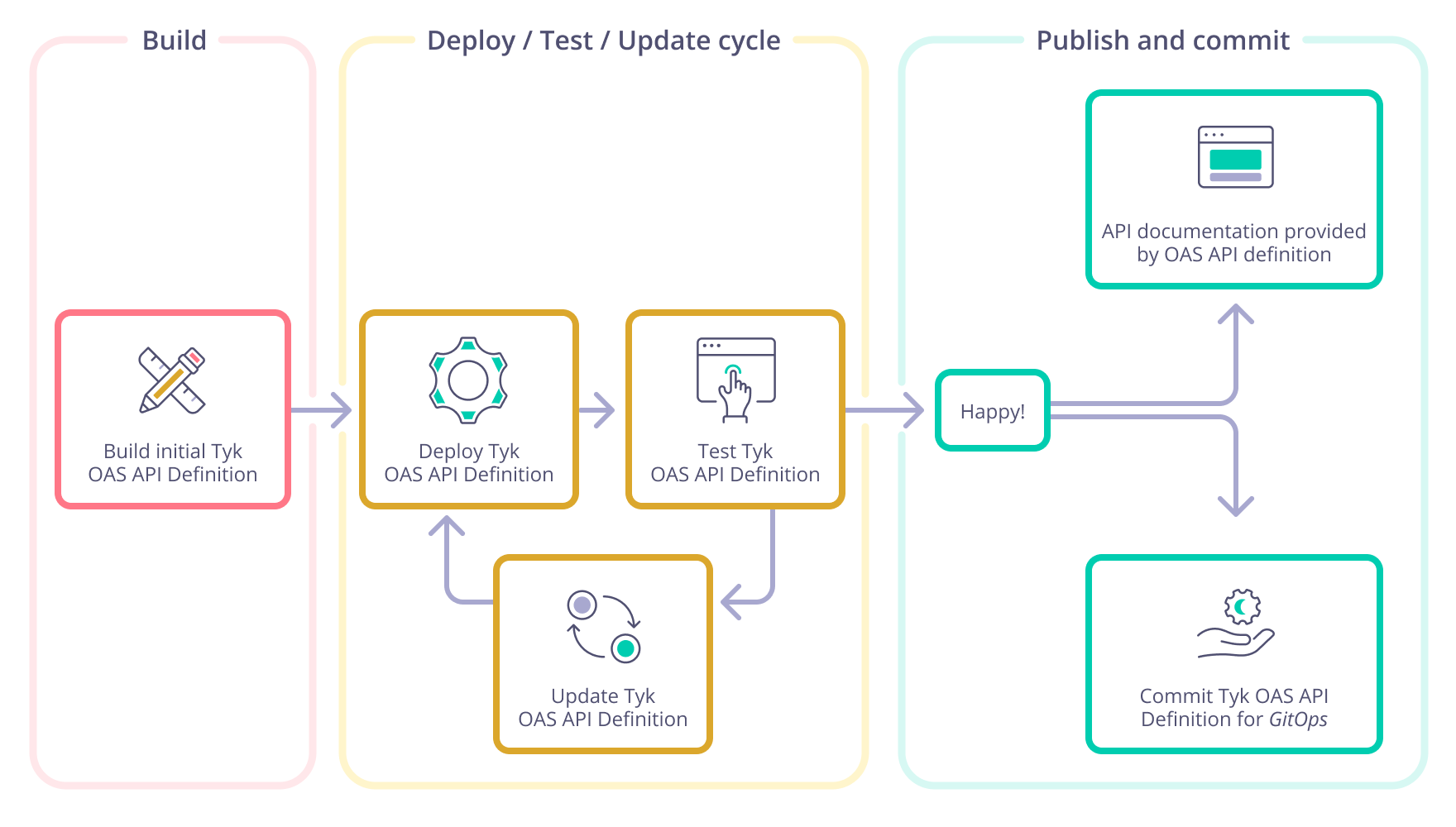Select the Build section header
The height and width of the screenshot is (827, 1456).
click(174, 40)
